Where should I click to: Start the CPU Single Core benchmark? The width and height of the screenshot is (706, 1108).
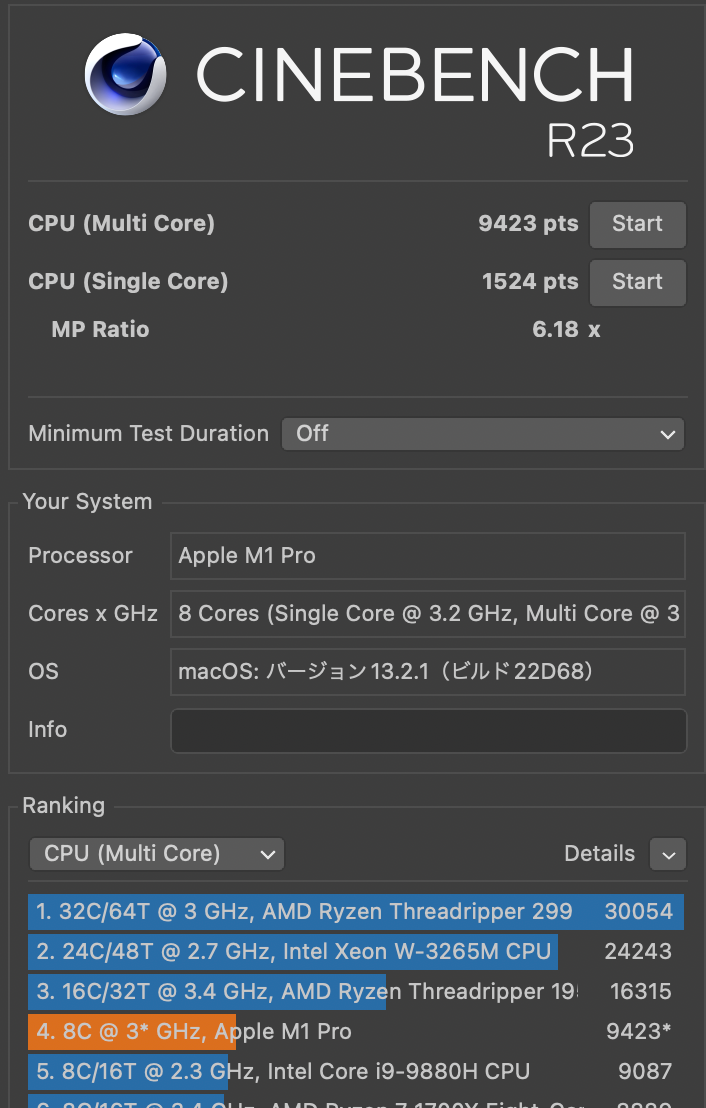637,282
